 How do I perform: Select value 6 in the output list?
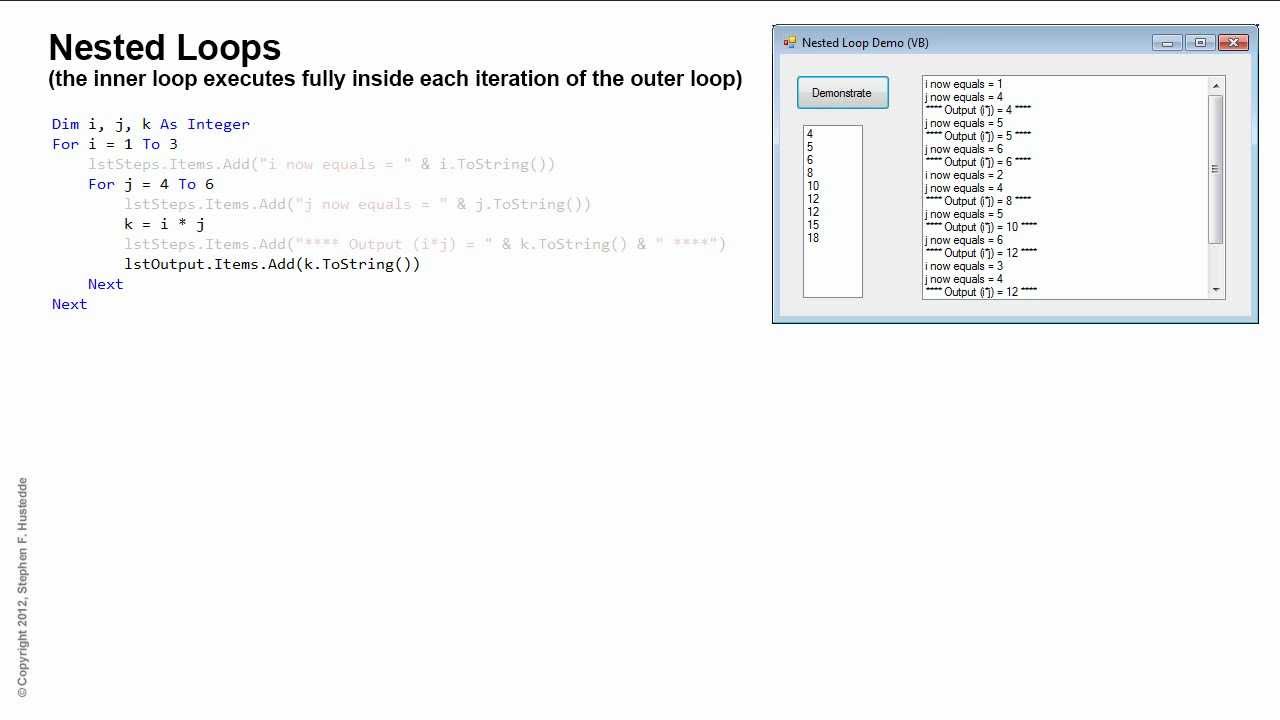833,160
